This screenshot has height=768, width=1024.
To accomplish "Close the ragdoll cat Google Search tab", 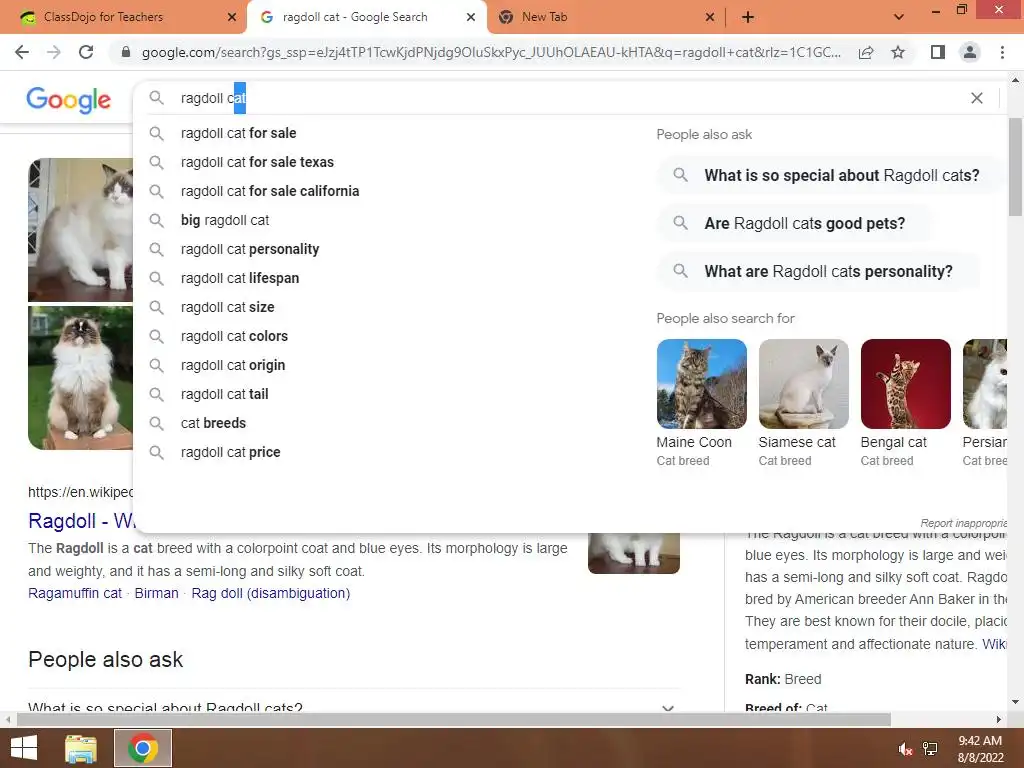I will [x=471, y=18].
